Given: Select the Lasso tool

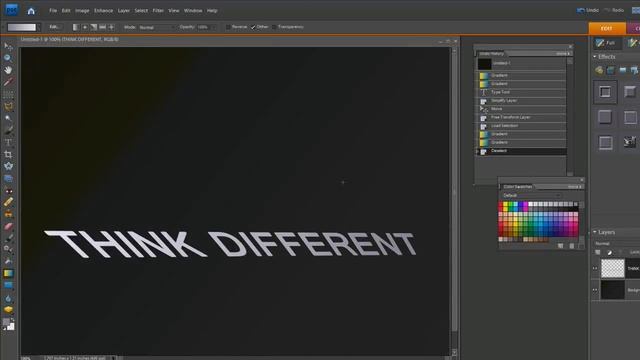Looking at the screenshot, I should coord(8,107).
